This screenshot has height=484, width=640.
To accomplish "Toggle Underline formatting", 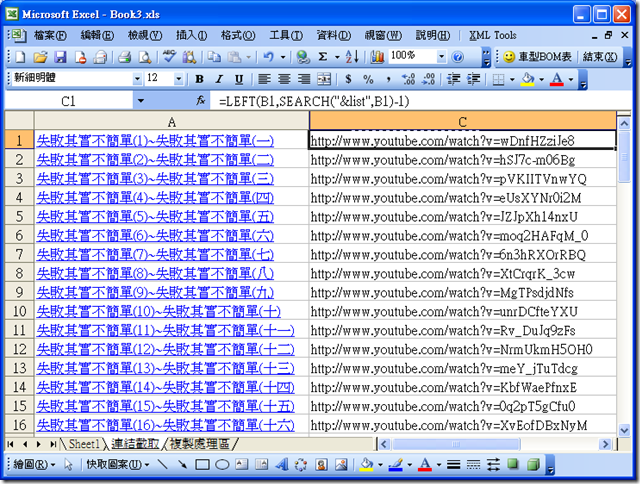I will (239, 79).
